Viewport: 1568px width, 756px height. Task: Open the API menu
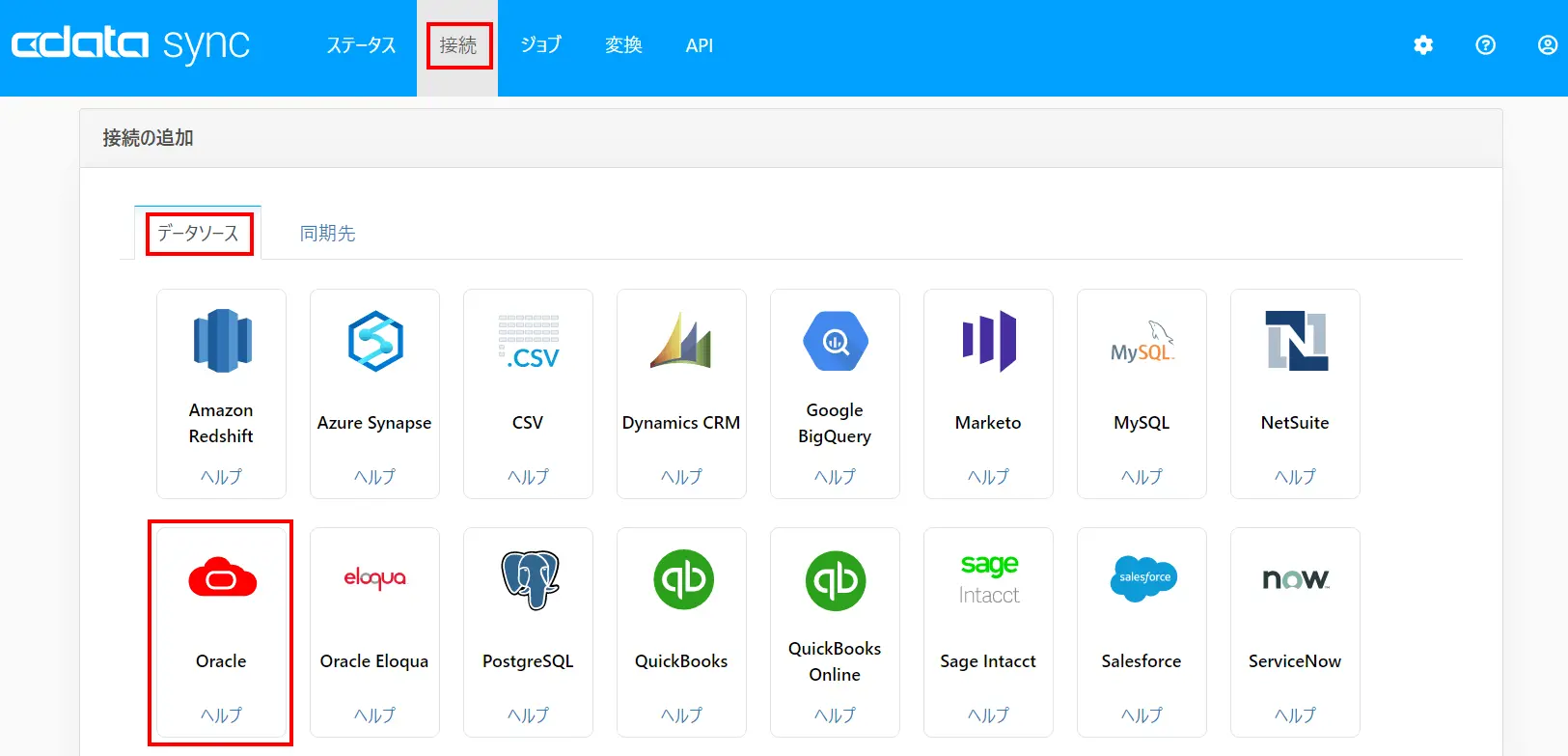(x=700, y=45)
